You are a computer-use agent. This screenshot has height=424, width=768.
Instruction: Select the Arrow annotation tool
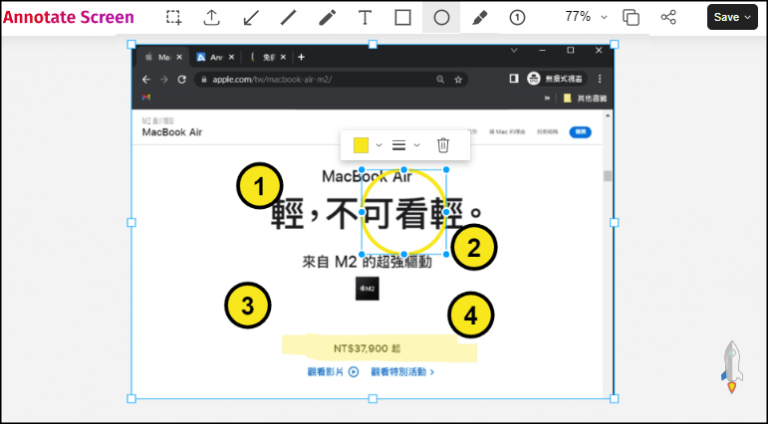coord(251,18)
